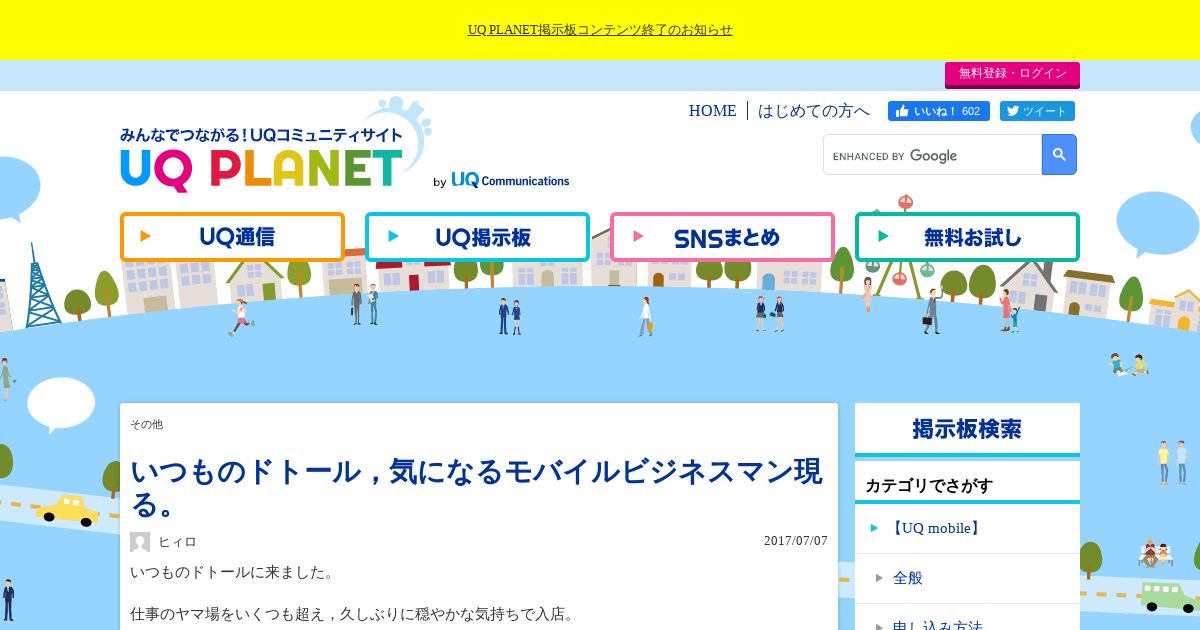Open the SNSまとめ navigation tab
This screenshot has width=1200, height=630.
(722, 237)
